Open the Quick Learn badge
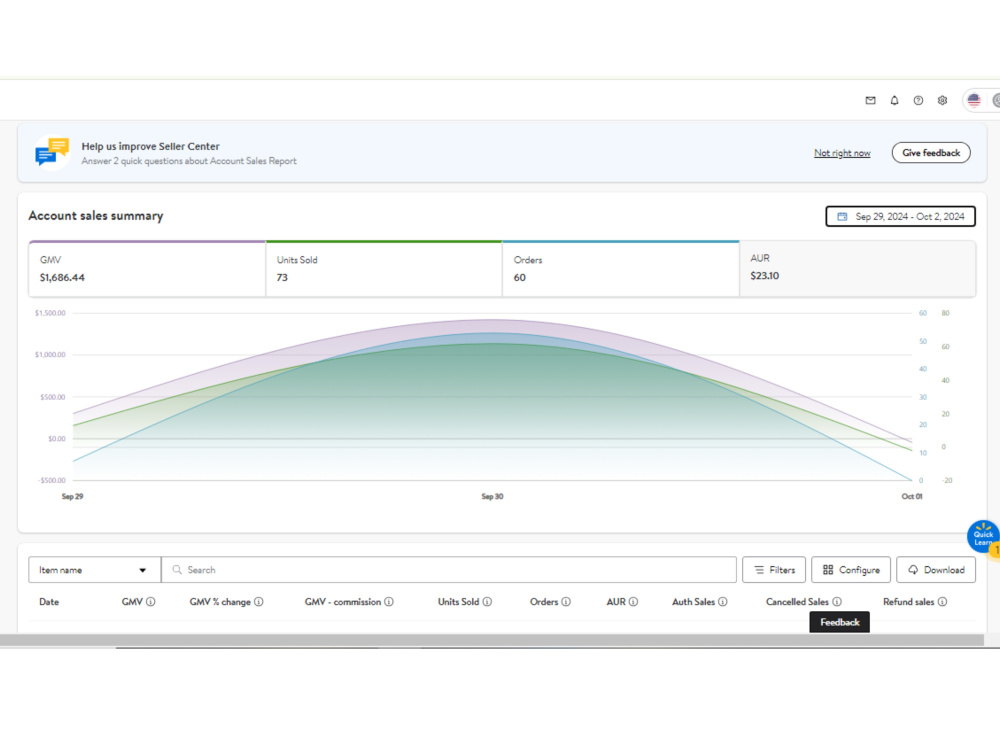 (x=983, y=538)
